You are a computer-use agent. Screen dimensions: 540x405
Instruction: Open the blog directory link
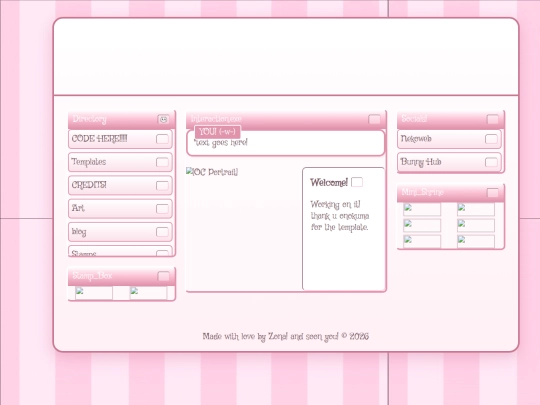tap(120, 231)
